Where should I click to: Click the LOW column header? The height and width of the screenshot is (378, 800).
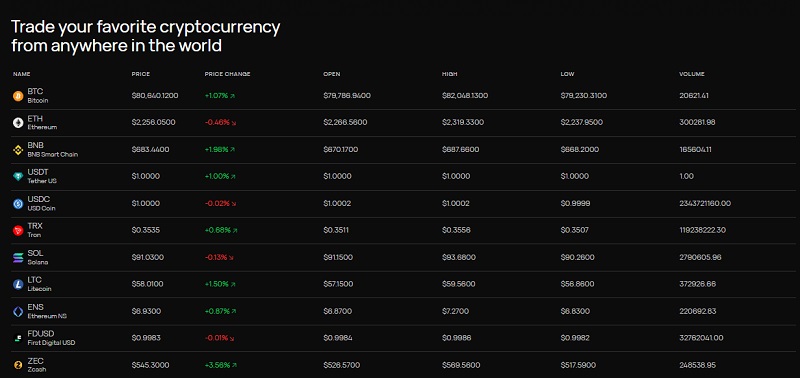click(x=567, y=74)
